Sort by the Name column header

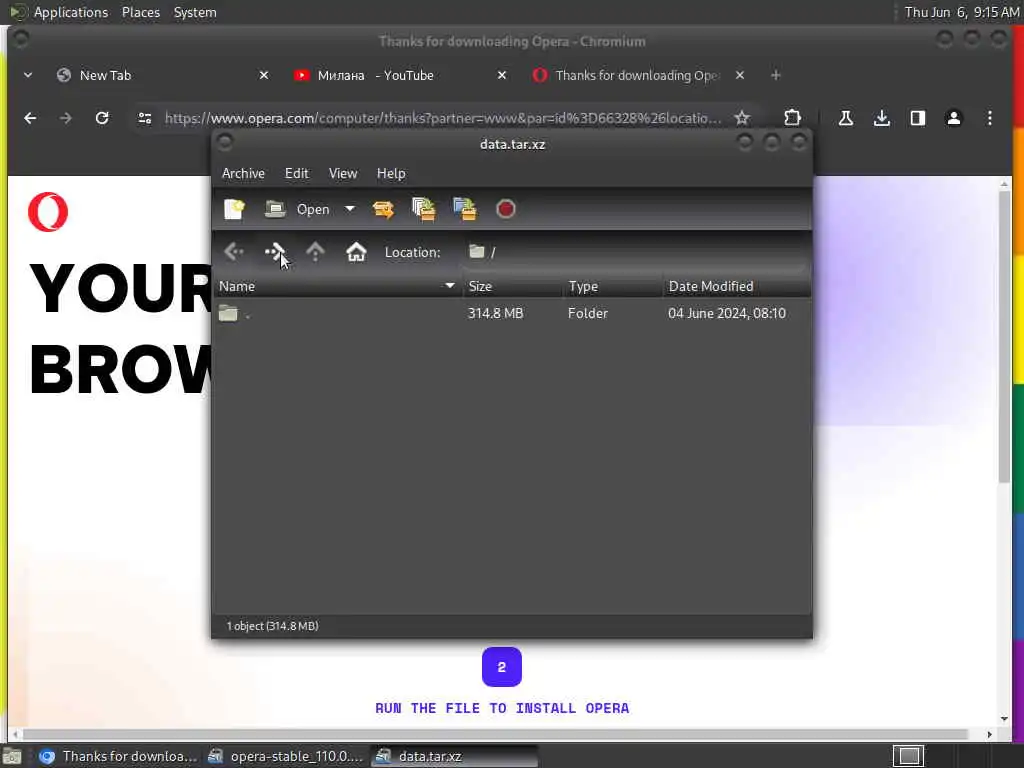pyautogui.click(x=338, y=286)
